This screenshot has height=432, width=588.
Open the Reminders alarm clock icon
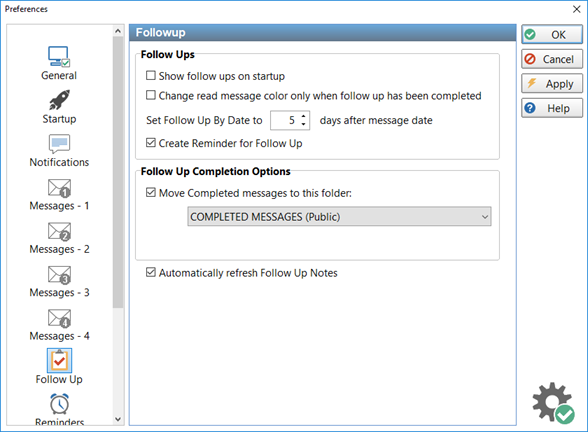point(59,404)
